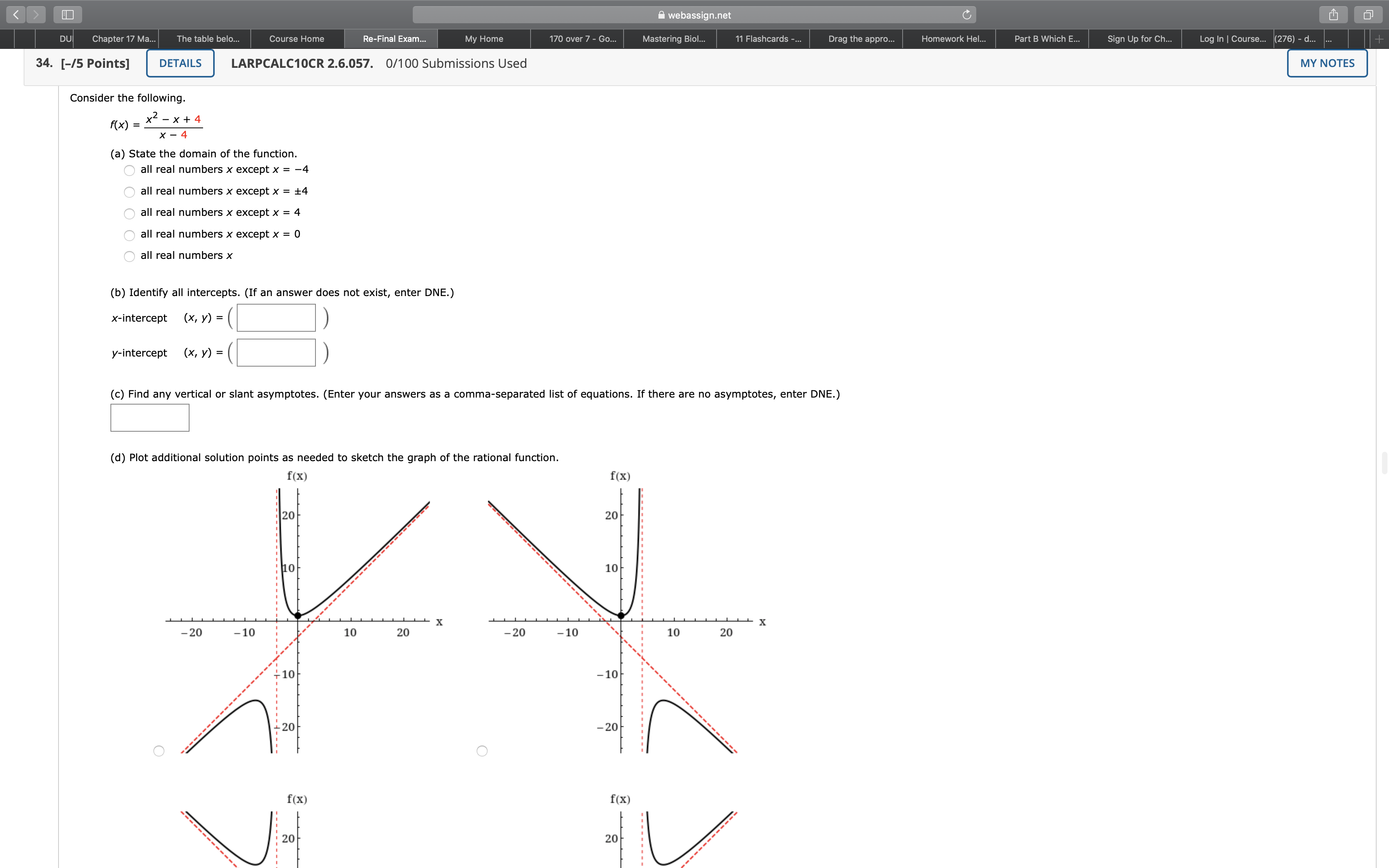
Task: Click MY NOTES button
Action: click(x=1325, y=63)
